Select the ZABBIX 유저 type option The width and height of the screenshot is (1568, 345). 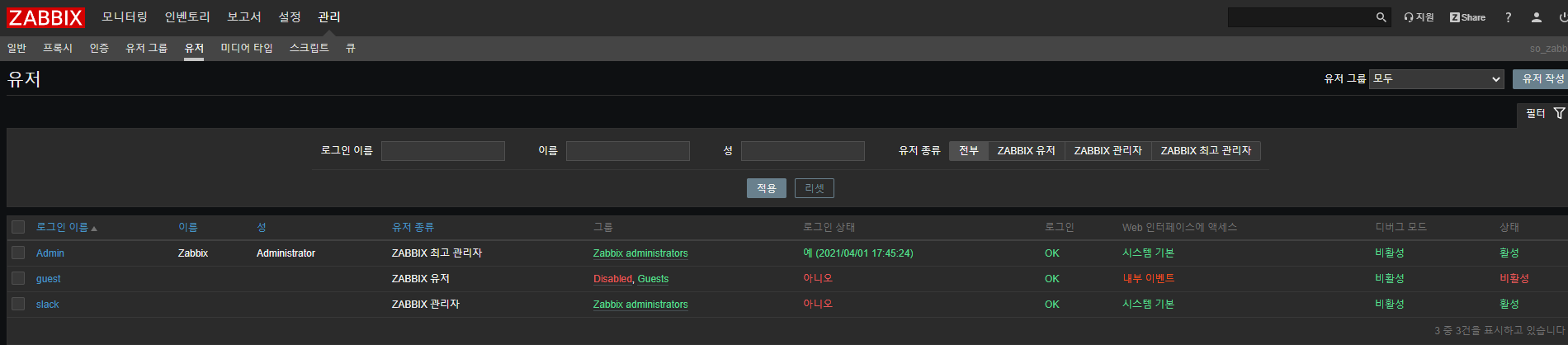pos(1027,151)
